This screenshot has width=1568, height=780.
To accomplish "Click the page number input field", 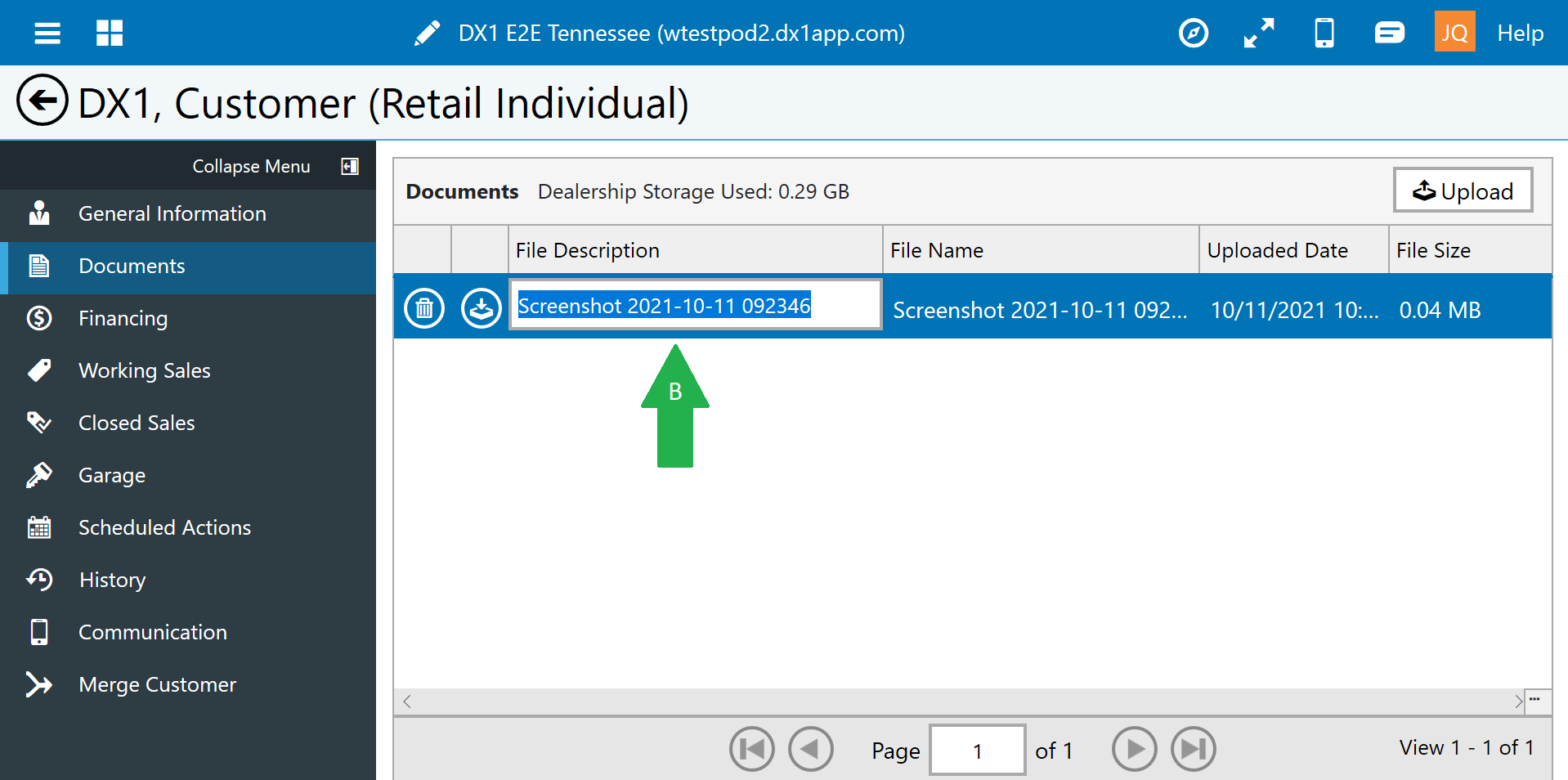I will [978, 750].
